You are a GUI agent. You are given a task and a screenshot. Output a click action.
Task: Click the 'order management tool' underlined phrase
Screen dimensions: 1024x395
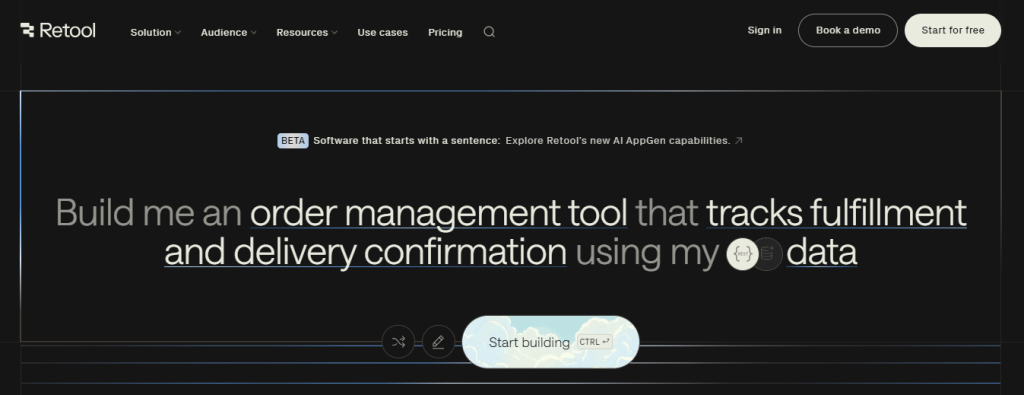tap(439, 213)
